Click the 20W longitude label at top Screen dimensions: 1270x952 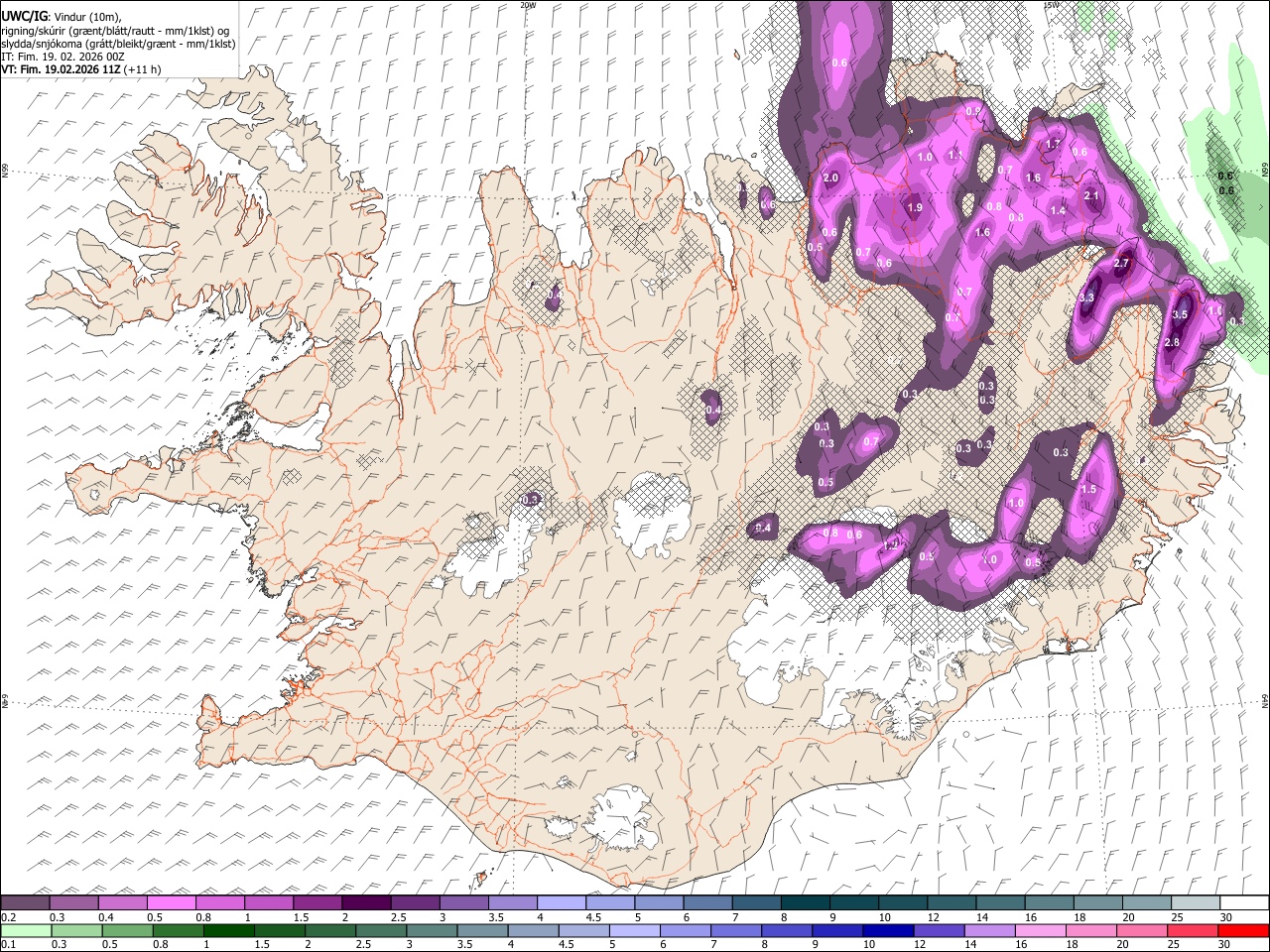click(528, 5)
